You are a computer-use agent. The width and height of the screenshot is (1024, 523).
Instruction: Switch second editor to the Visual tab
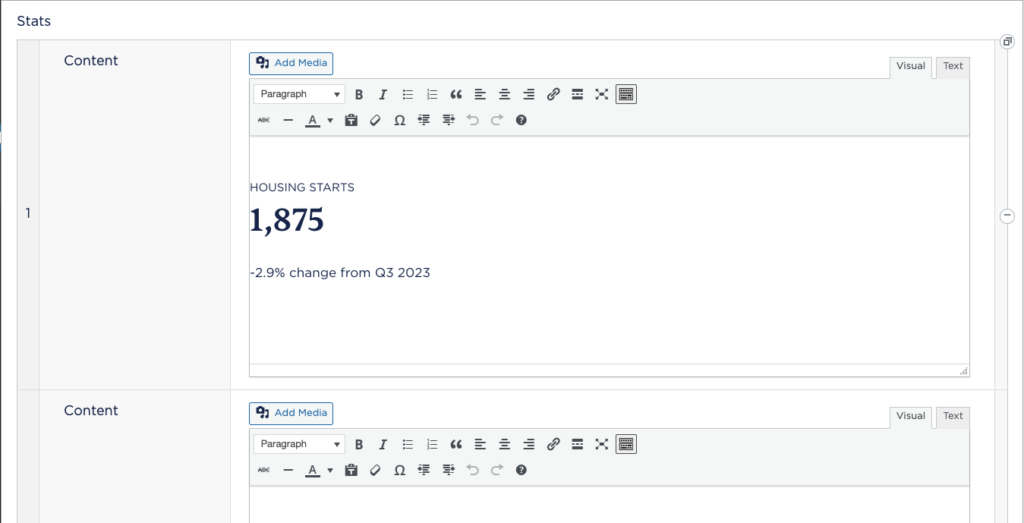[910, 416]
